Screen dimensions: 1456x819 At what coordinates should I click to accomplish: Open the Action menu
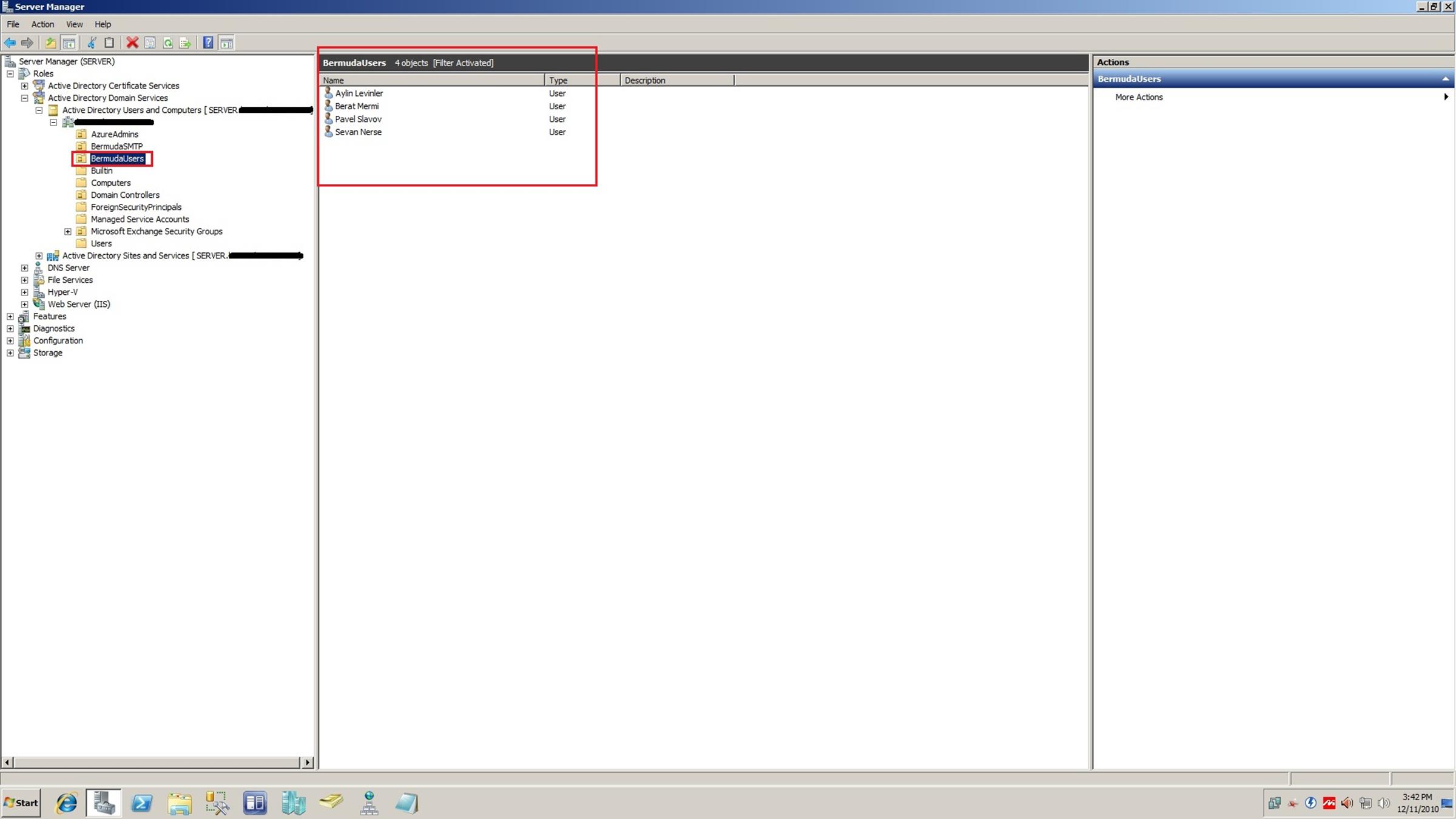[42, 24]
